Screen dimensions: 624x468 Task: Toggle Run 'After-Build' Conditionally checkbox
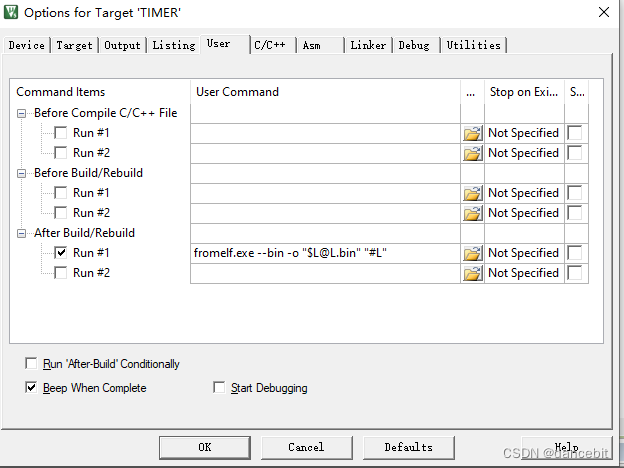(31, 363)
